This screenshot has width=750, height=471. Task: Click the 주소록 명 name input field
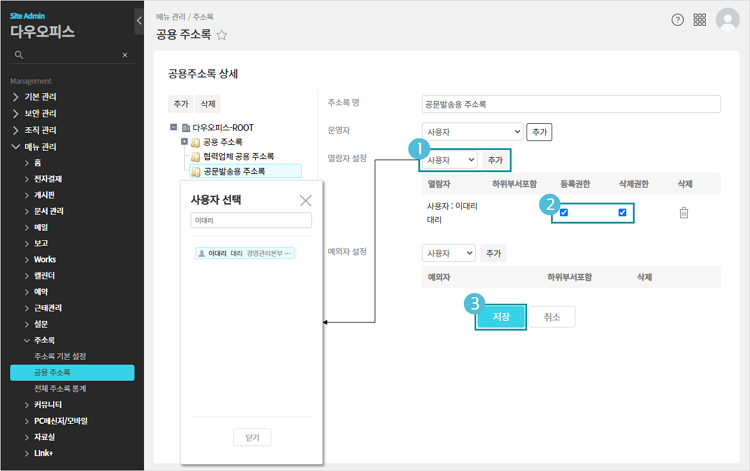pos(571,103)
